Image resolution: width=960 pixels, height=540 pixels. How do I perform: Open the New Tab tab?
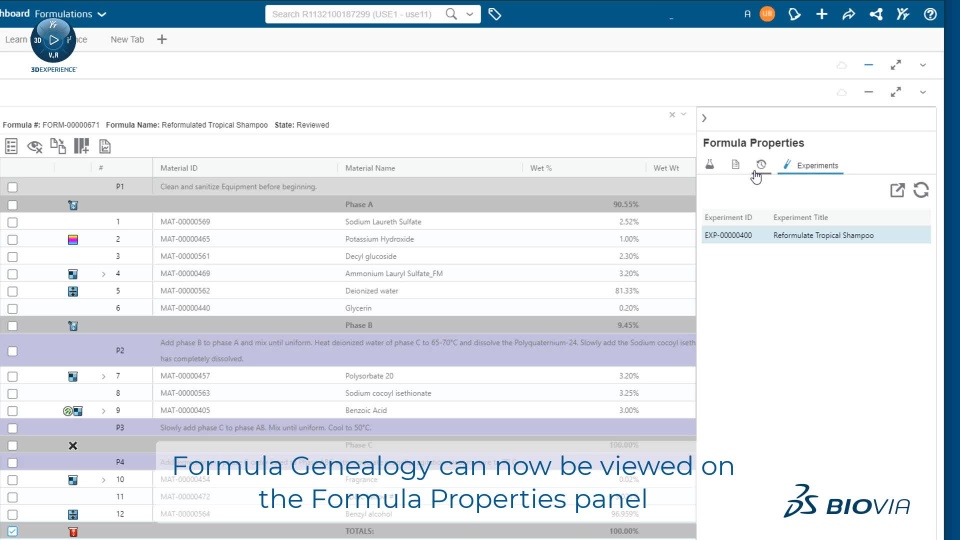click(127, 39)
